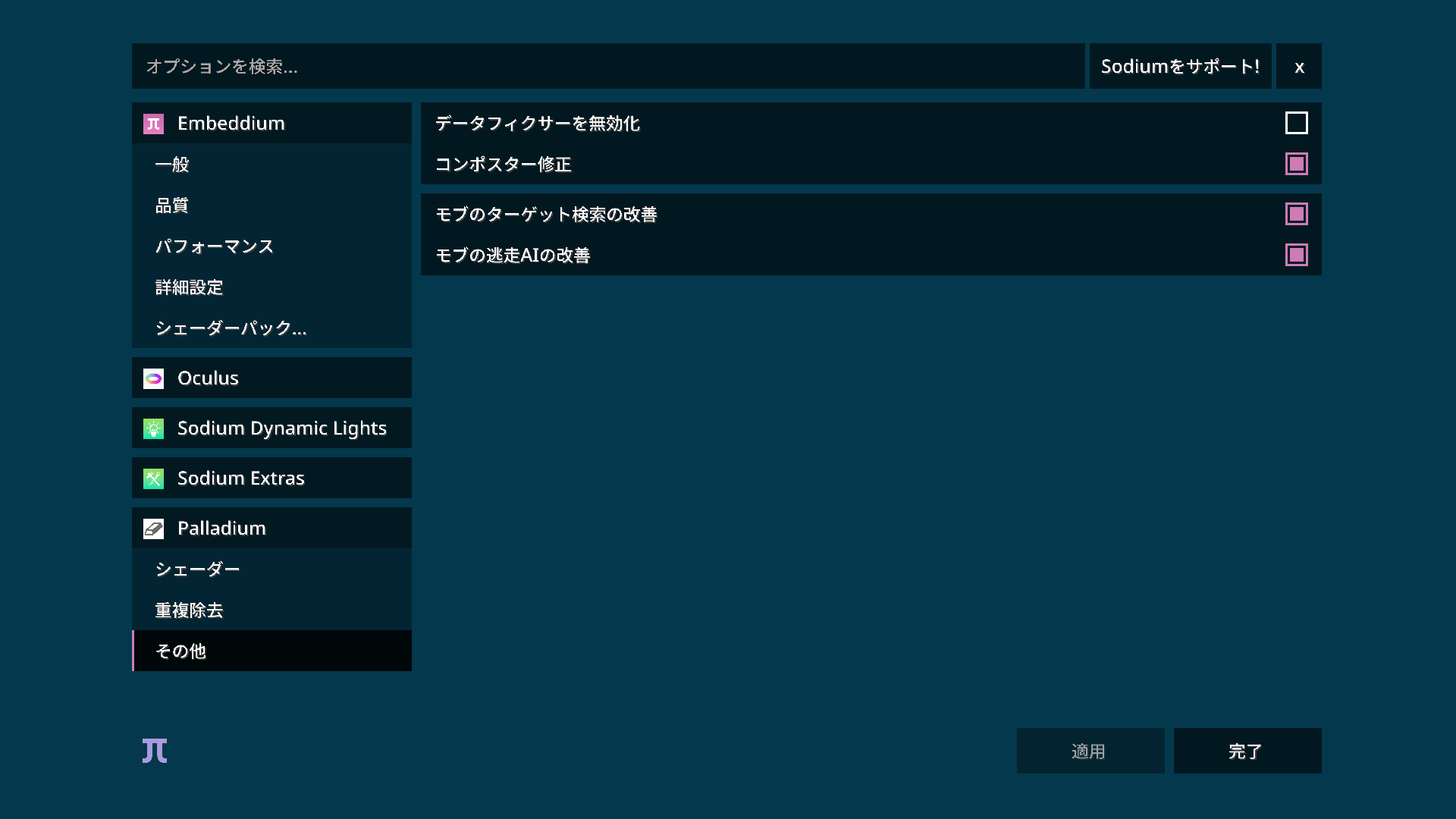Select the パフォーマンス category

click(214, 246)
